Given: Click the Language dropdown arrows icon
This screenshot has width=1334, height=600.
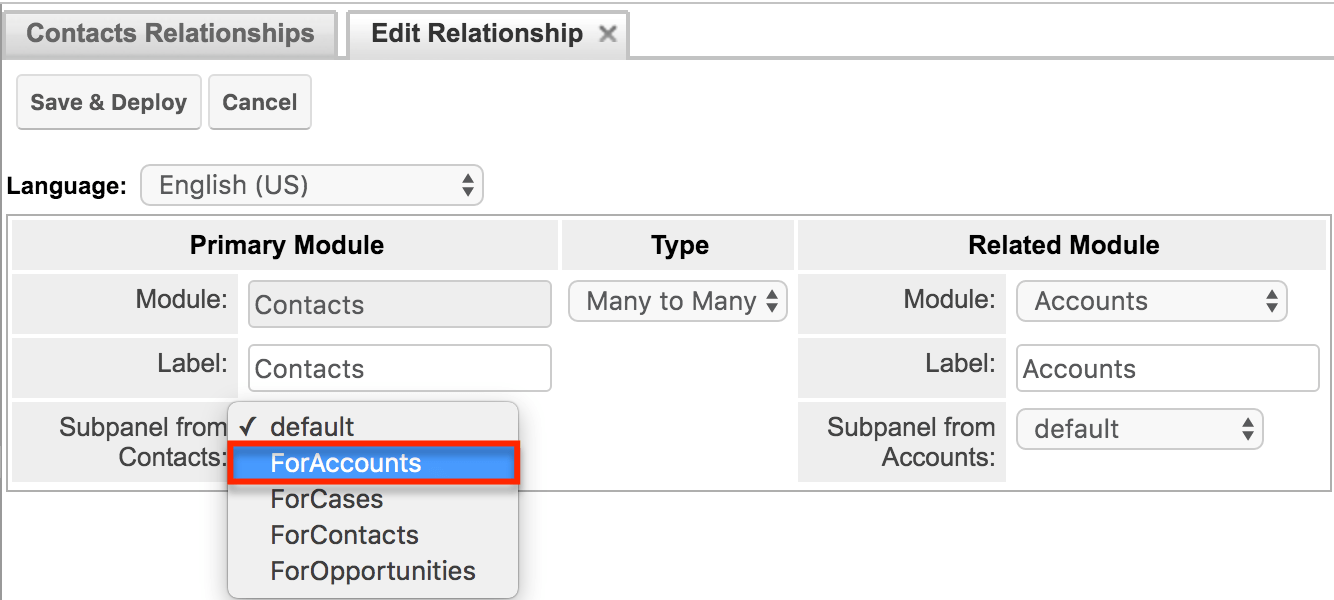Looking at the screenshot, I should tap(467, 185).
